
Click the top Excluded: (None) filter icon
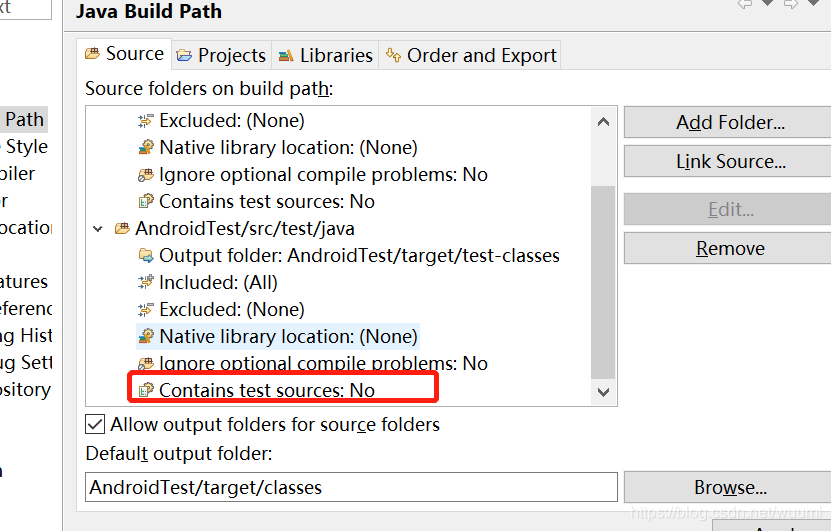coord(146,121)
